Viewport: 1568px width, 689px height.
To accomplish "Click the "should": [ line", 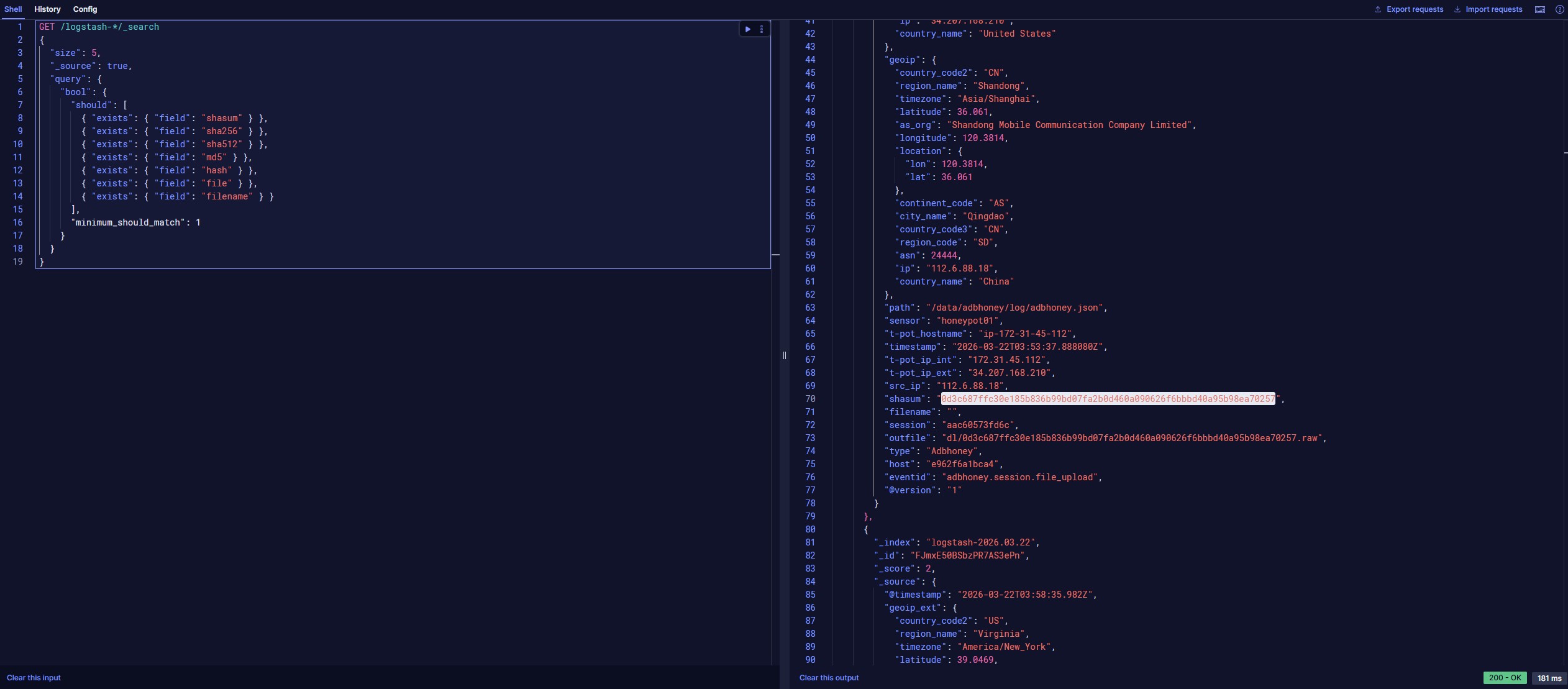I will (x=99, y=105).
